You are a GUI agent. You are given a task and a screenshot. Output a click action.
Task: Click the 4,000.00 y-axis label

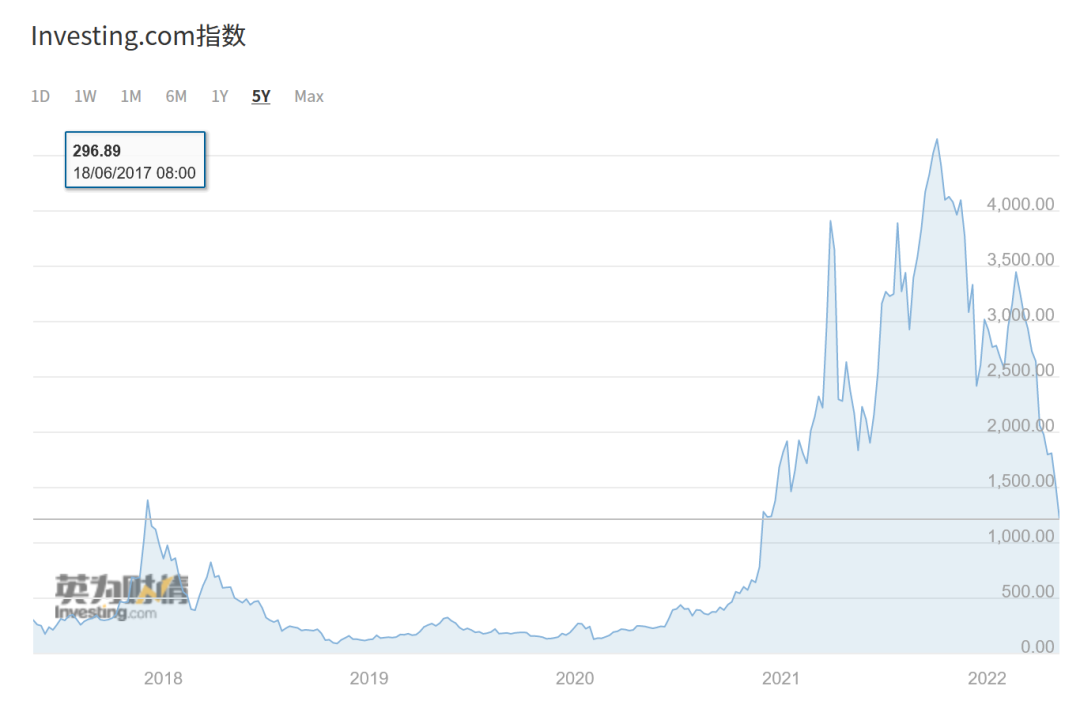(x=1020, y=204)
